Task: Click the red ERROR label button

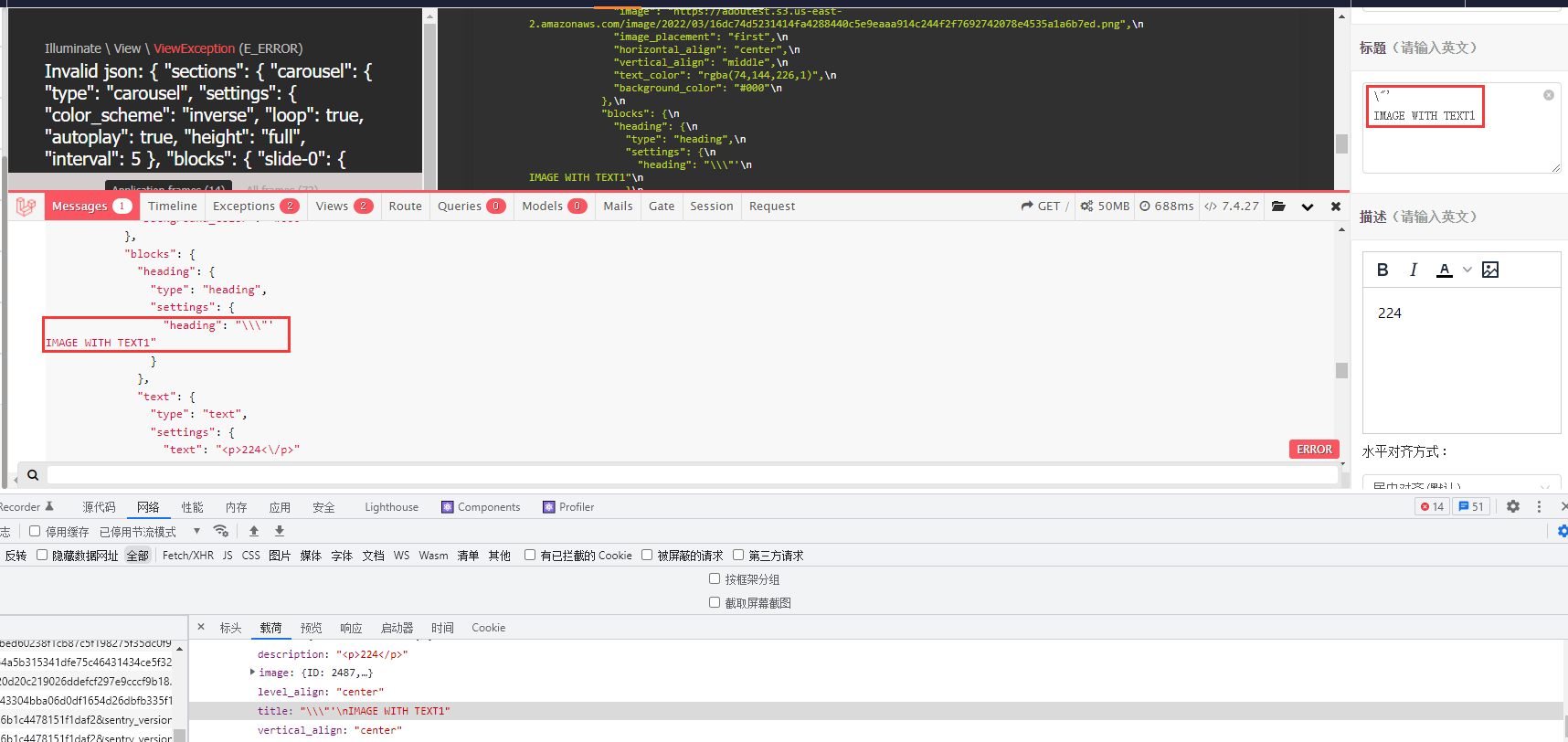Action: (x=1314, y=450)
